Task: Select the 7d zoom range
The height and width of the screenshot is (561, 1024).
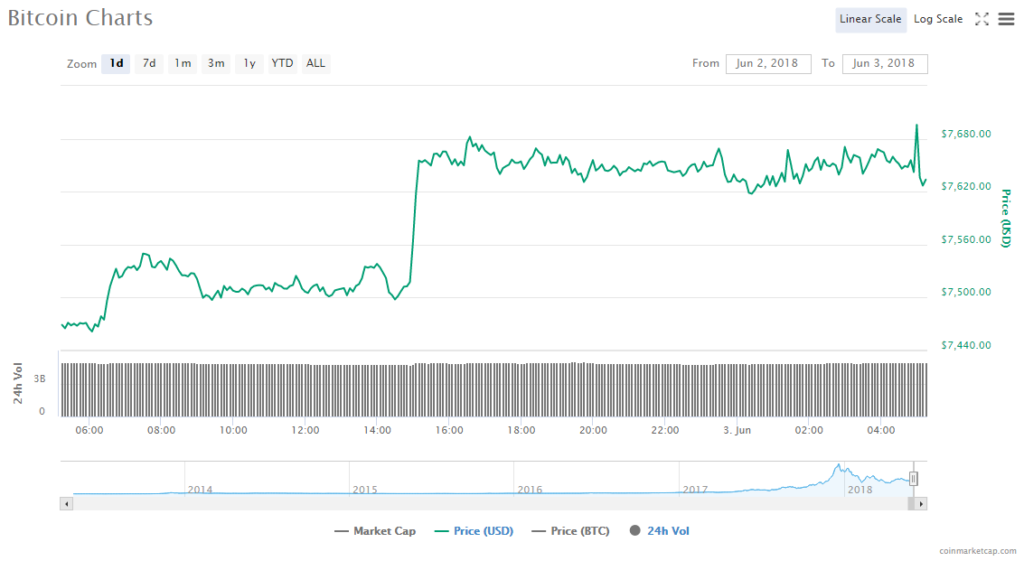Action: click(149, 63)
